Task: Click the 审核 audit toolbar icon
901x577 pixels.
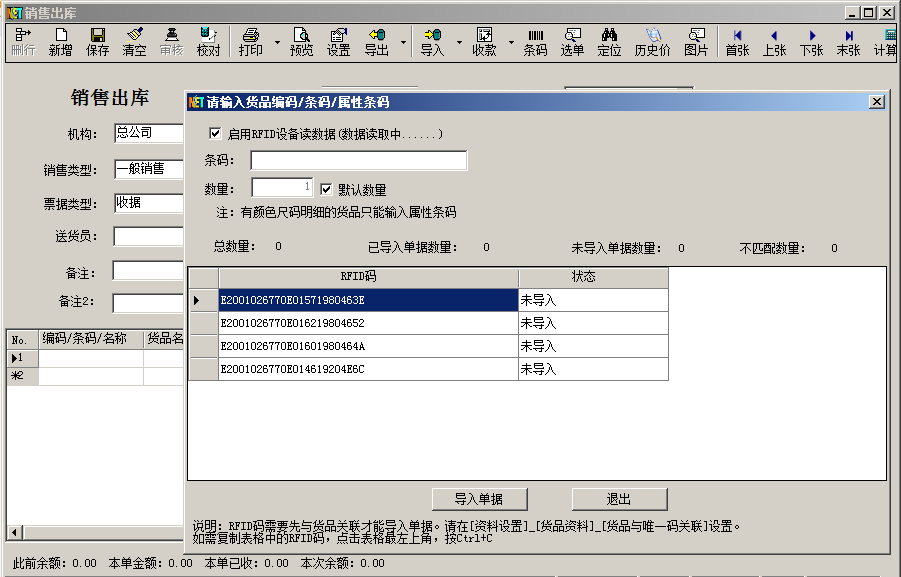Action: pos(171,42)
